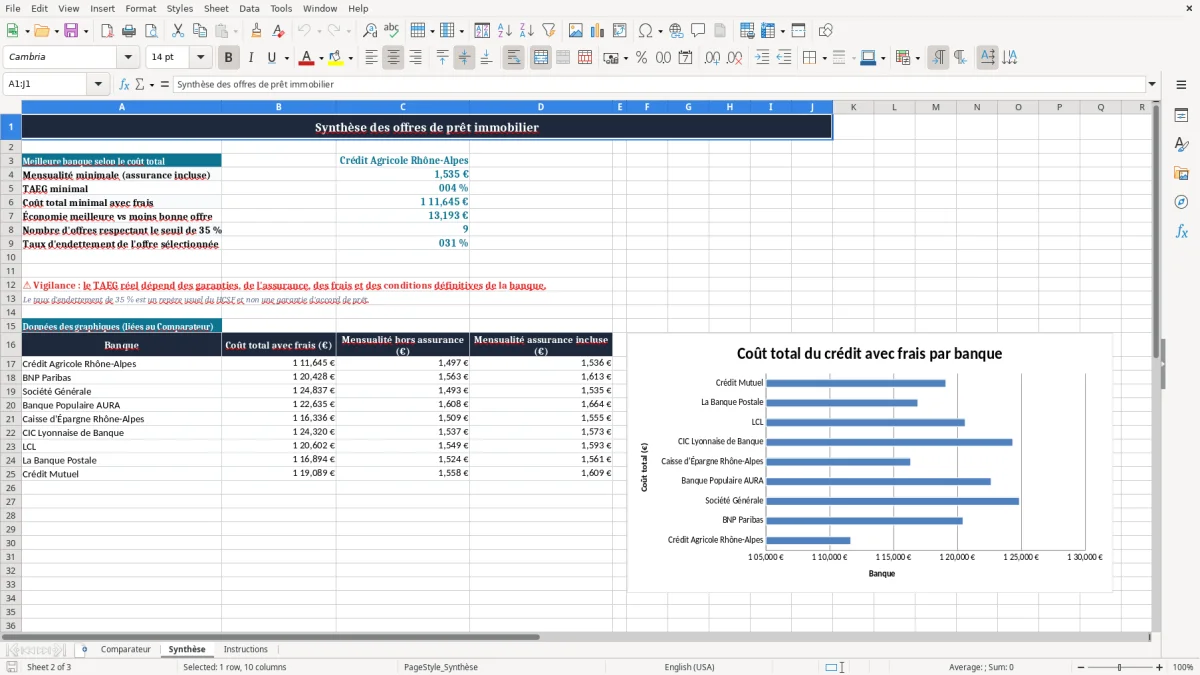Viewport: 1200px width, 675px height.
Task: Open sidebar Navigator compass icon
Action: click(1181, 202)
